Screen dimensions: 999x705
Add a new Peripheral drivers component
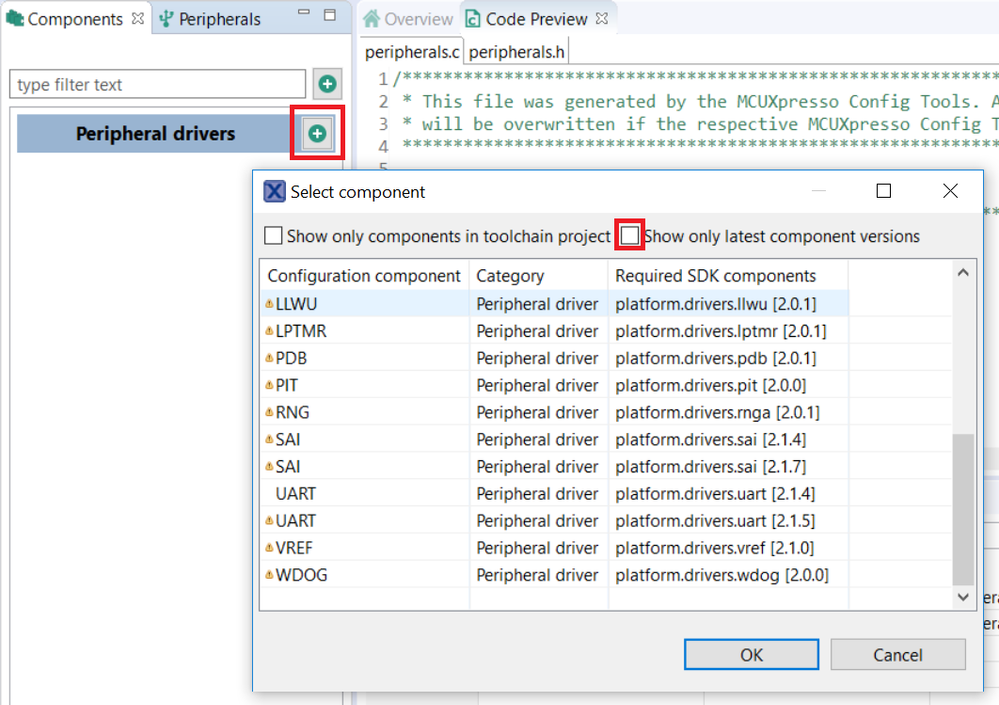(317, 134)
